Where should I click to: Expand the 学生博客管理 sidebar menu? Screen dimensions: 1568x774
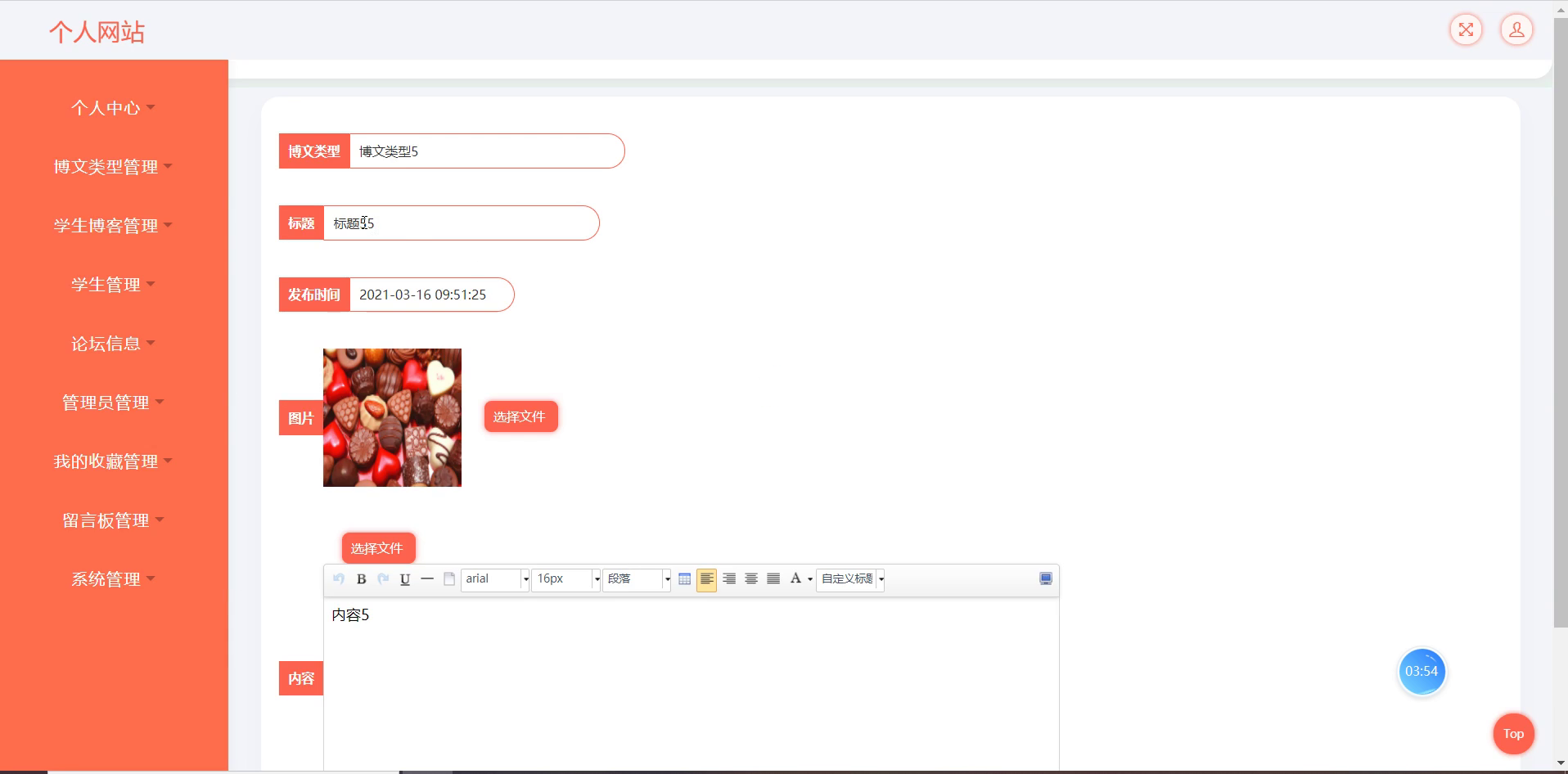click(114, 226)
